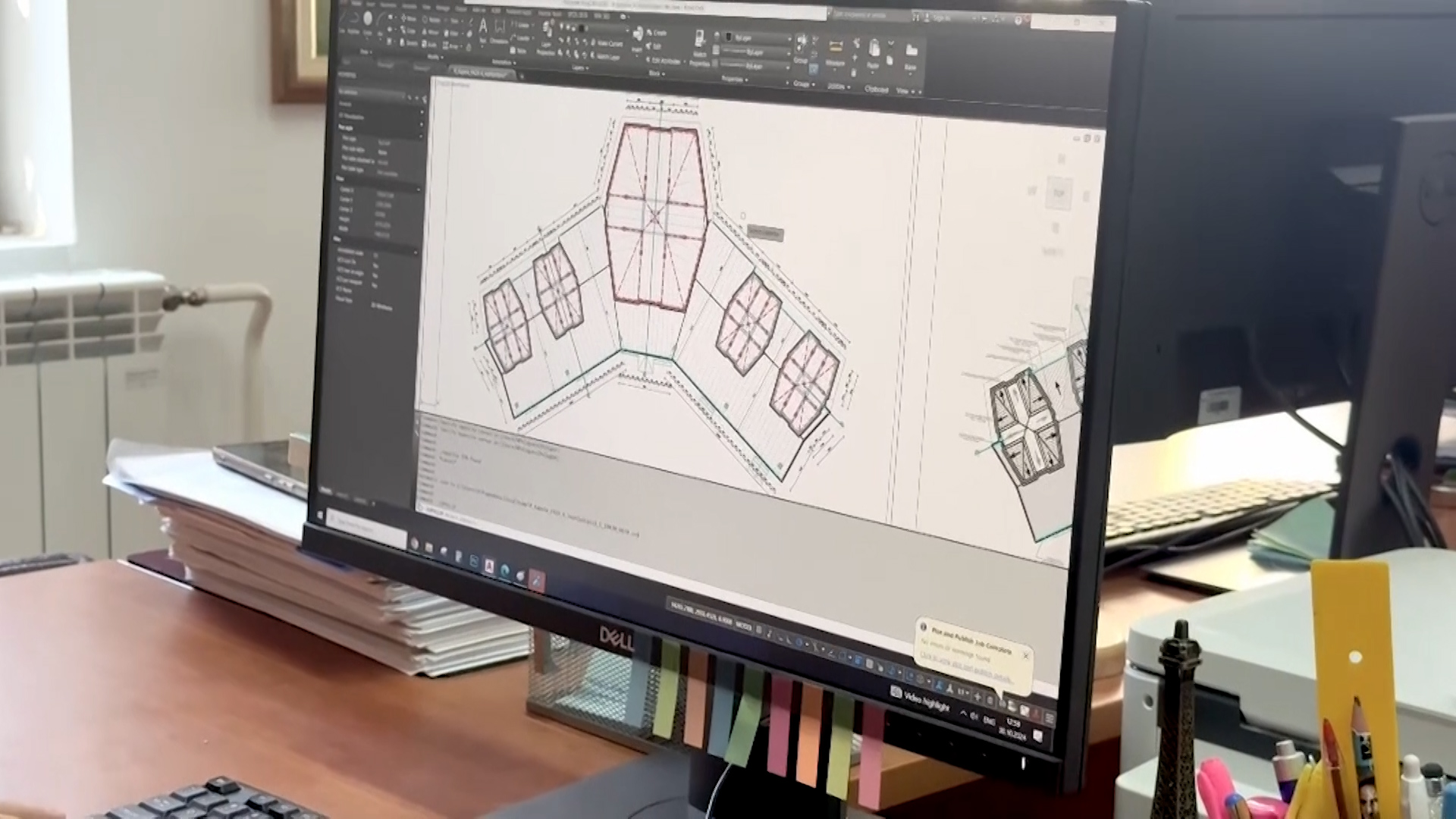
Task: Click the Group objects icon
Action: click(x=802, y=42)
